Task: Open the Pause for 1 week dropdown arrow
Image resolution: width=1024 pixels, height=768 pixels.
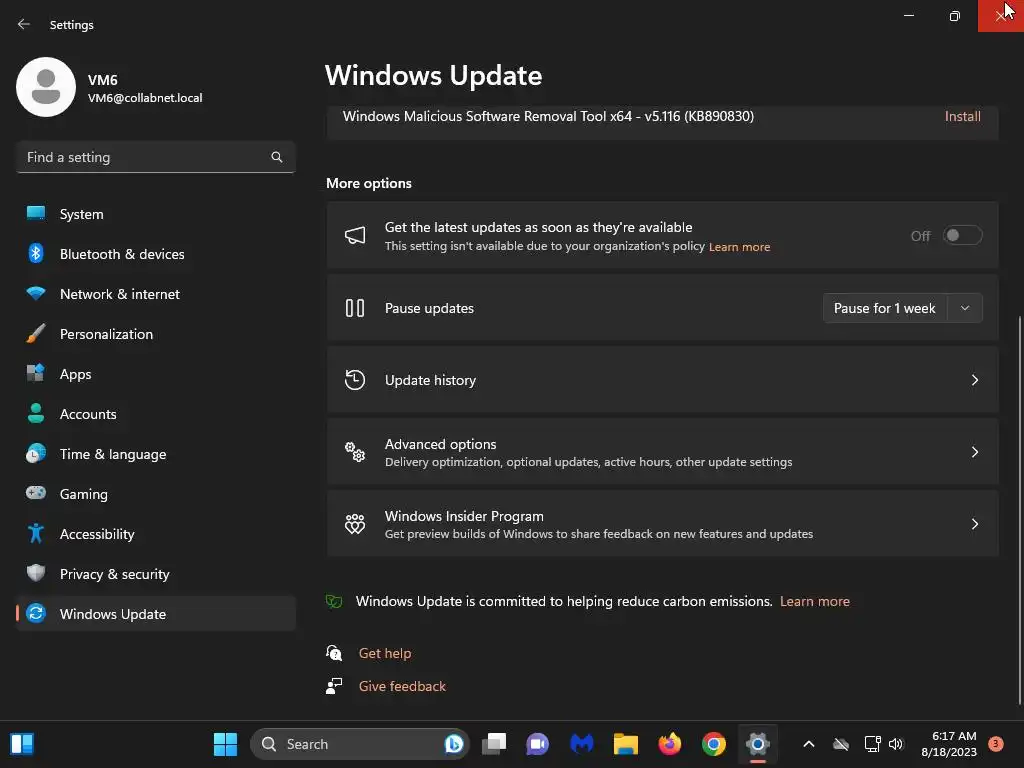Action: click(965, 308)
